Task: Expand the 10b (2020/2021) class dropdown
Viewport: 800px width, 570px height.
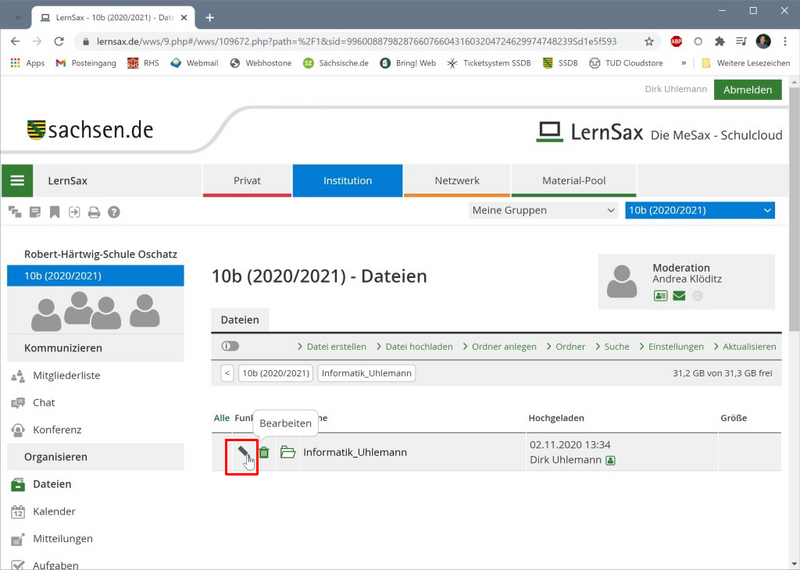Action: pos(699,210)
